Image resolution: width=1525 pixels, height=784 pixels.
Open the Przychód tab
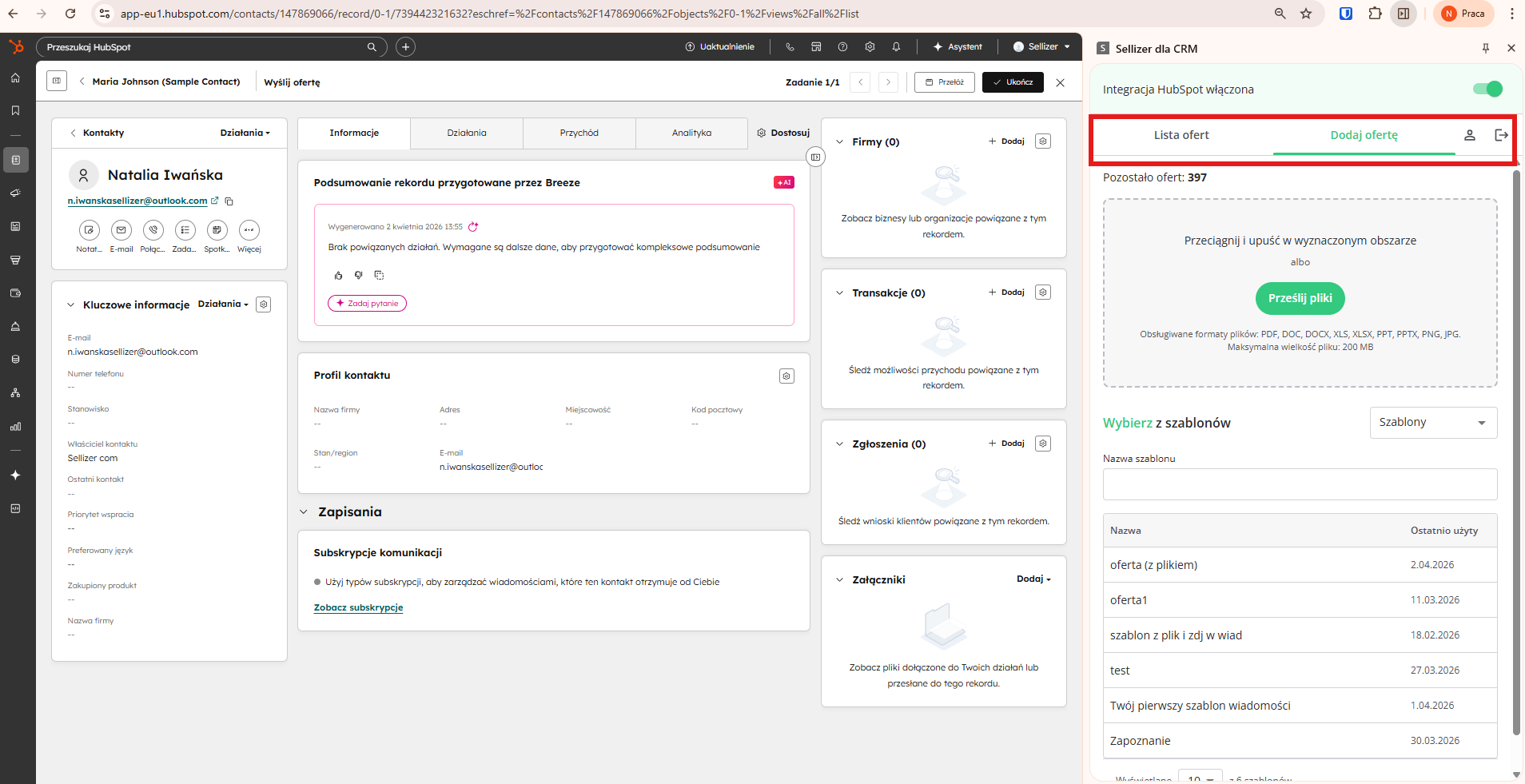coord(579,133)
